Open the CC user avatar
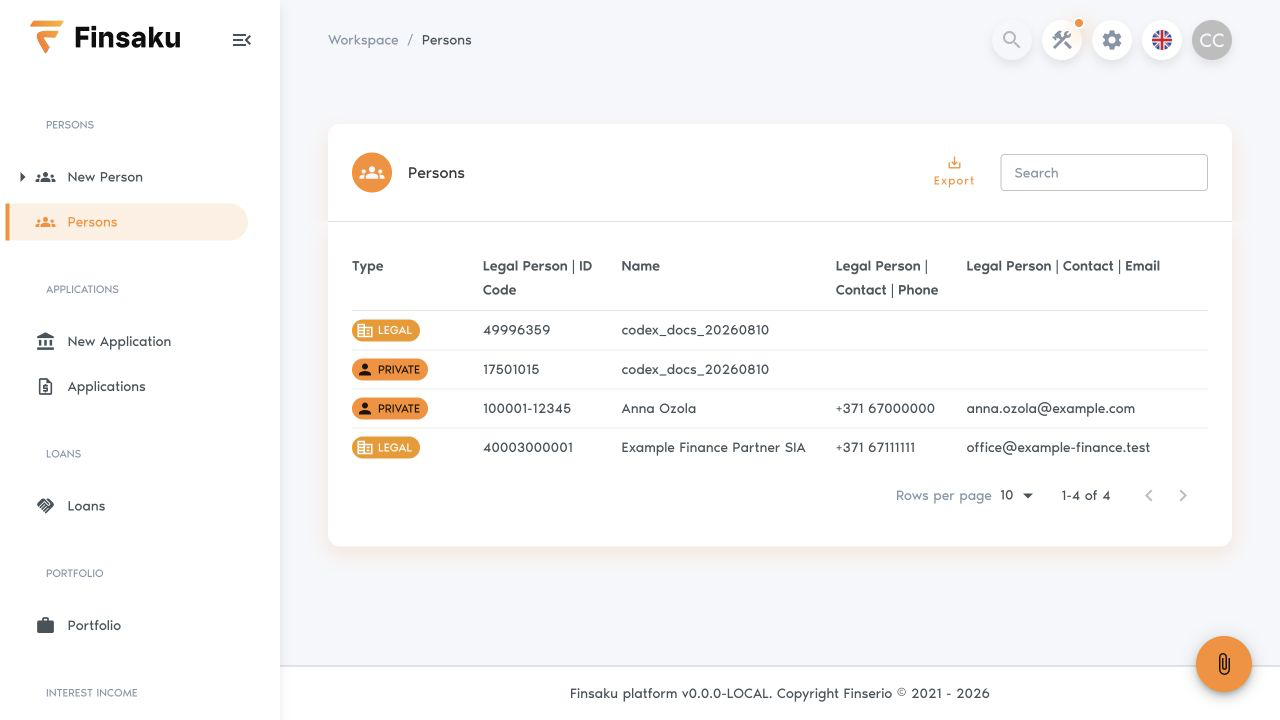The width and height of the screenshot is (1280, 720). pyautogui.click(x=1212, y=40)
